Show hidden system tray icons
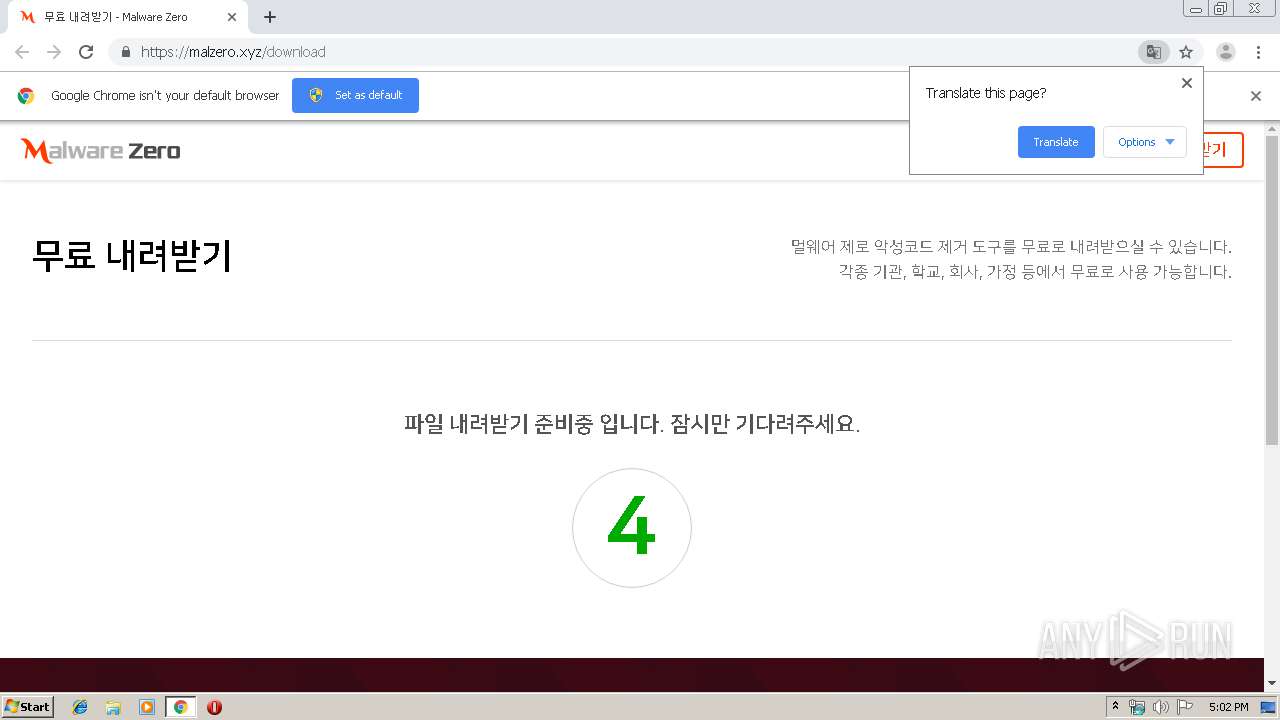1280x720 pixels. [1115, 707]
